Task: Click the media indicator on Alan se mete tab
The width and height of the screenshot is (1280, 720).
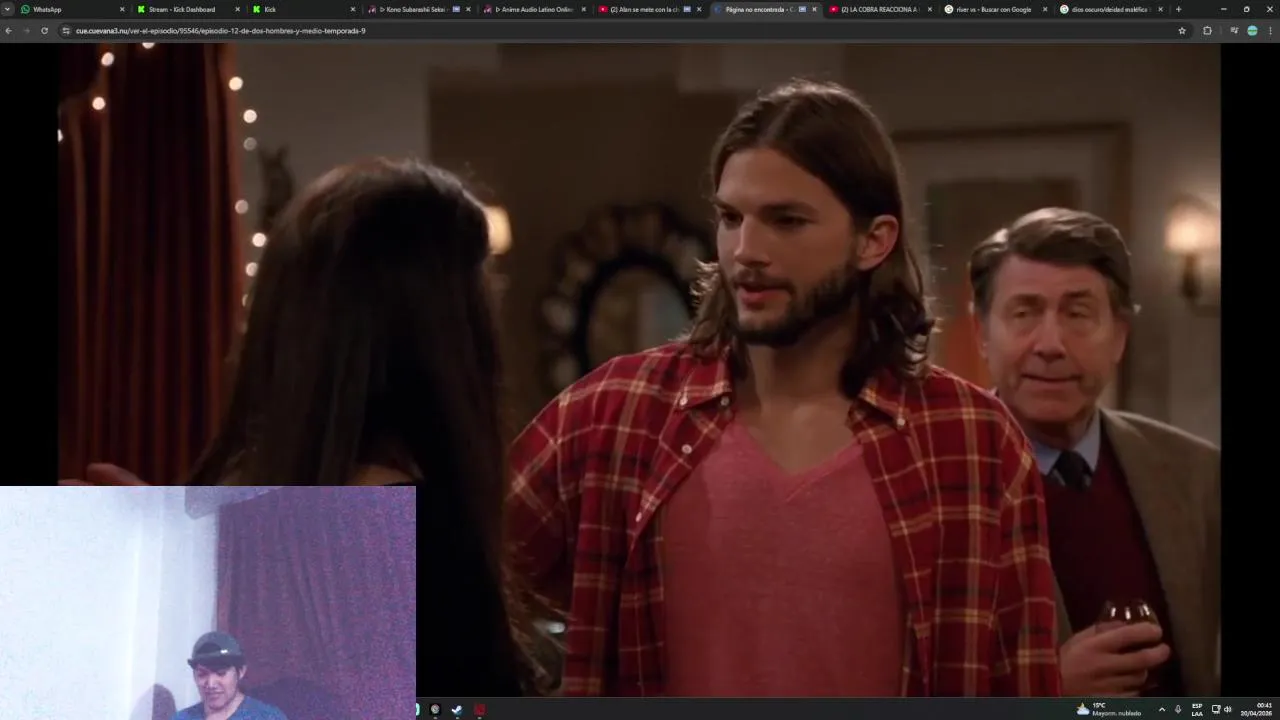Action: [x=687, y=9]
